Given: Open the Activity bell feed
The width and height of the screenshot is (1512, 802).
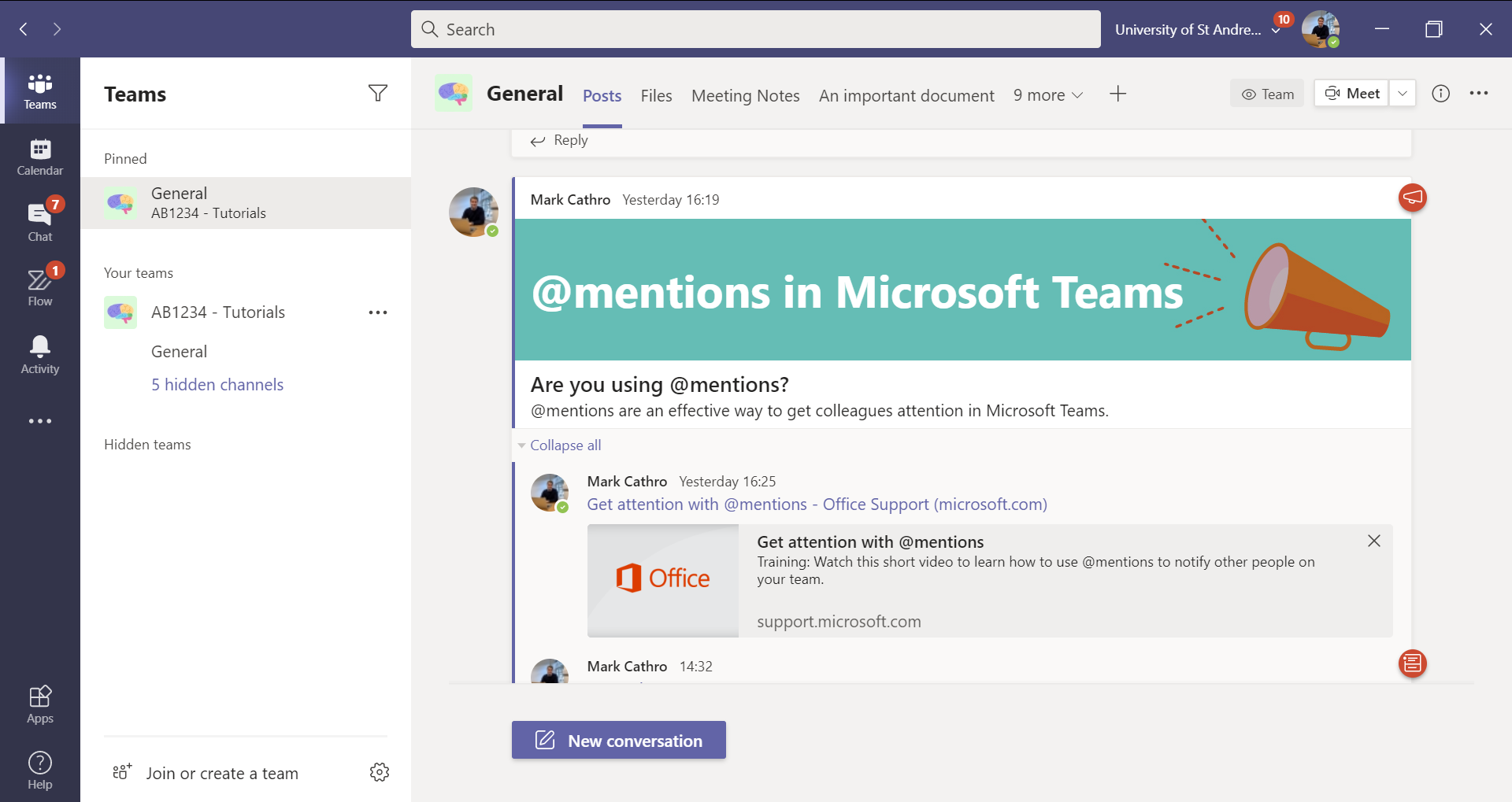Looking at the screenshot, I should (x=40, y=354).
